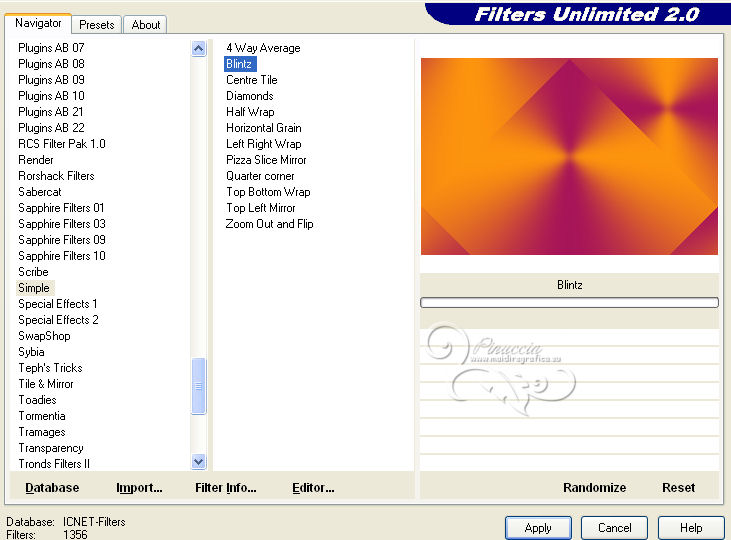731x540 pixels.
Task: Select Teph's Tricks category
Action: pyautogui.click(x=50, y=368)
